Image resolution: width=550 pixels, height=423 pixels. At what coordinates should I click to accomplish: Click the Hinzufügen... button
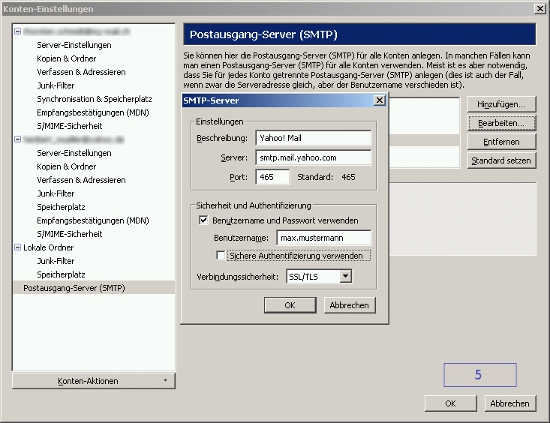[501, 104]
